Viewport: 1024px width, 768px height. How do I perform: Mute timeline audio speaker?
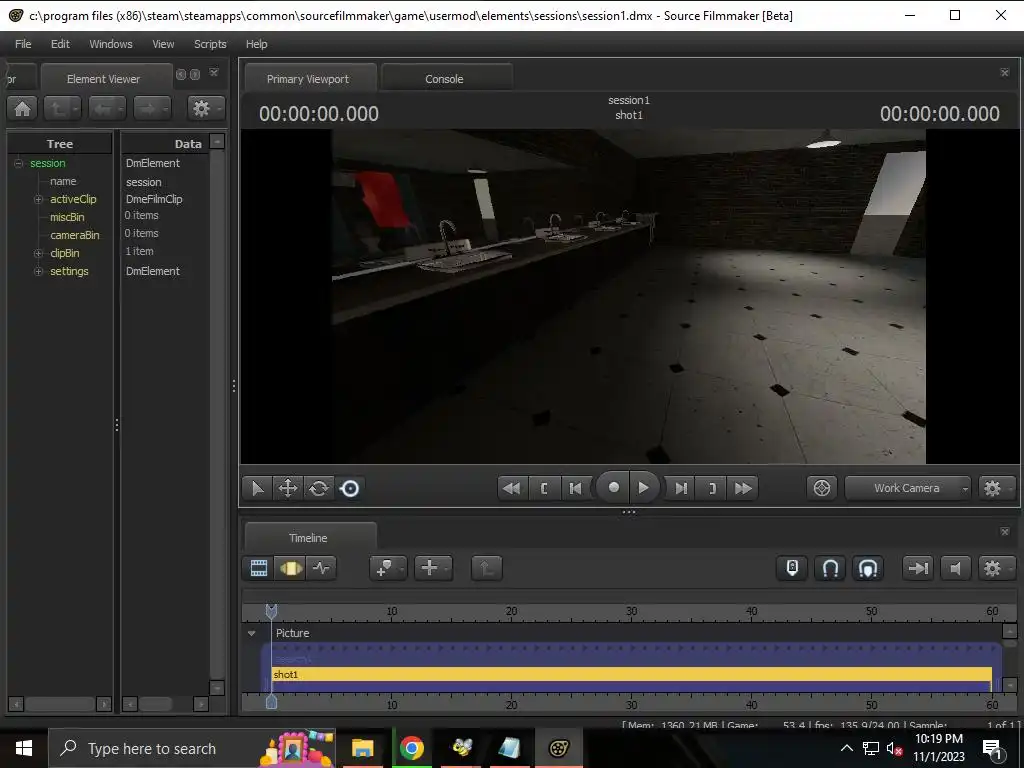pyautogui.click(x=955, y=568)
